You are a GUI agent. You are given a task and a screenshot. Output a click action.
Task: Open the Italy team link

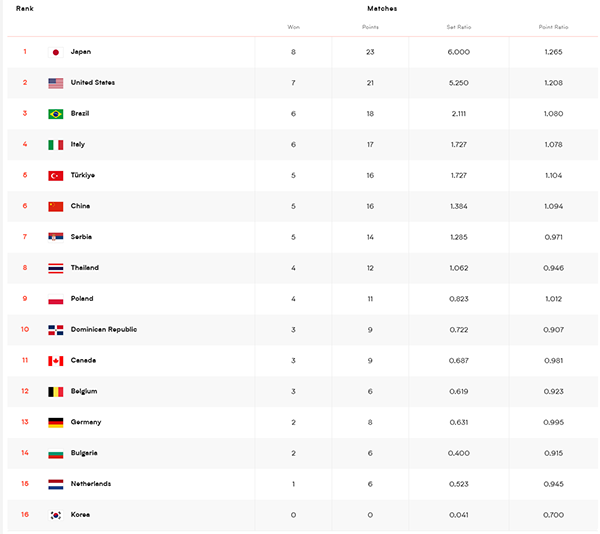point(78,144)
